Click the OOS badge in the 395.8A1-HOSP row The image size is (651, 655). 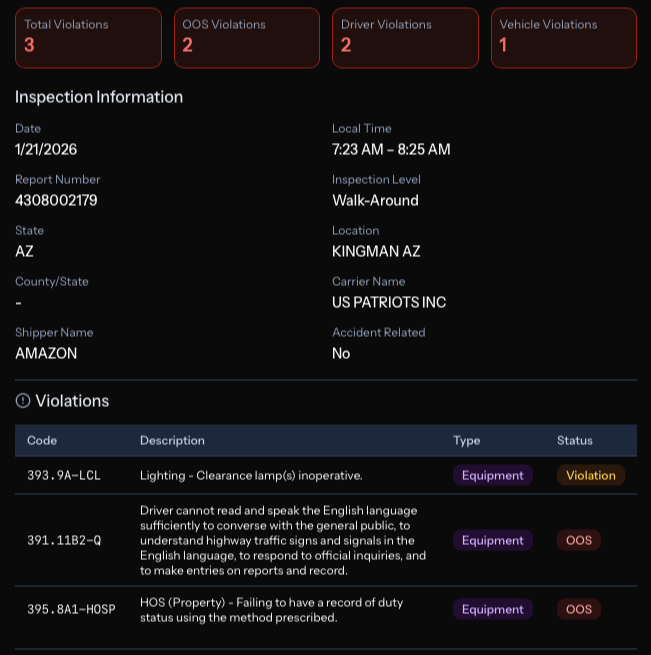coord(579,609)
